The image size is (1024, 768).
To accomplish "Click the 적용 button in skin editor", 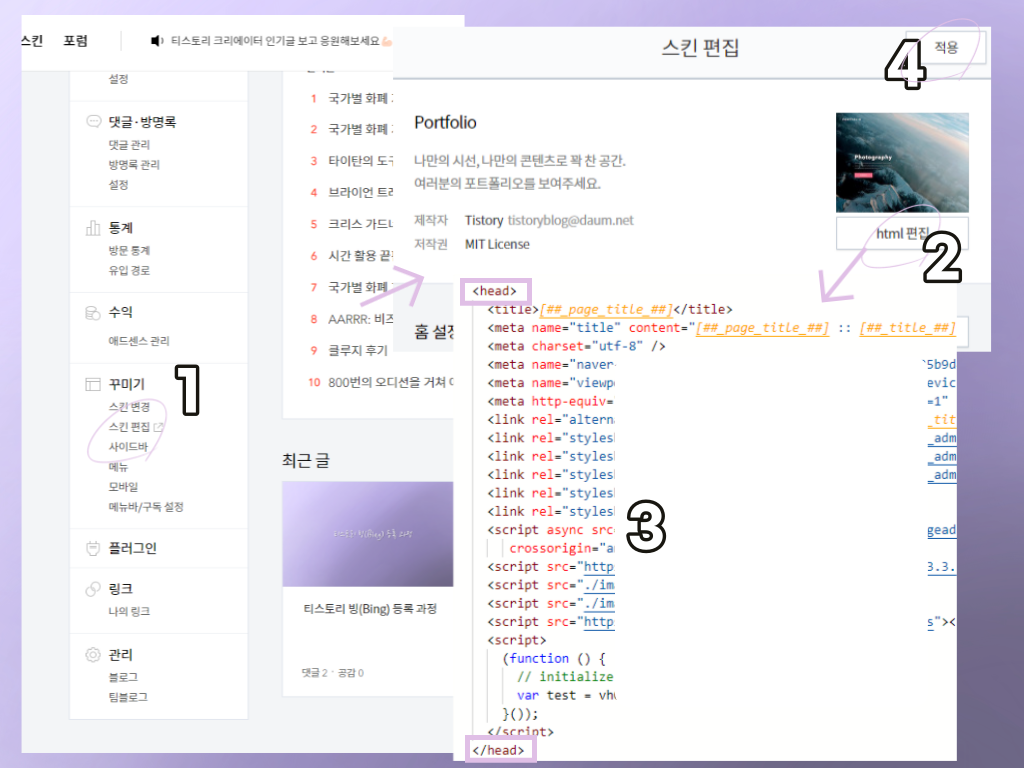I will 946,47.
